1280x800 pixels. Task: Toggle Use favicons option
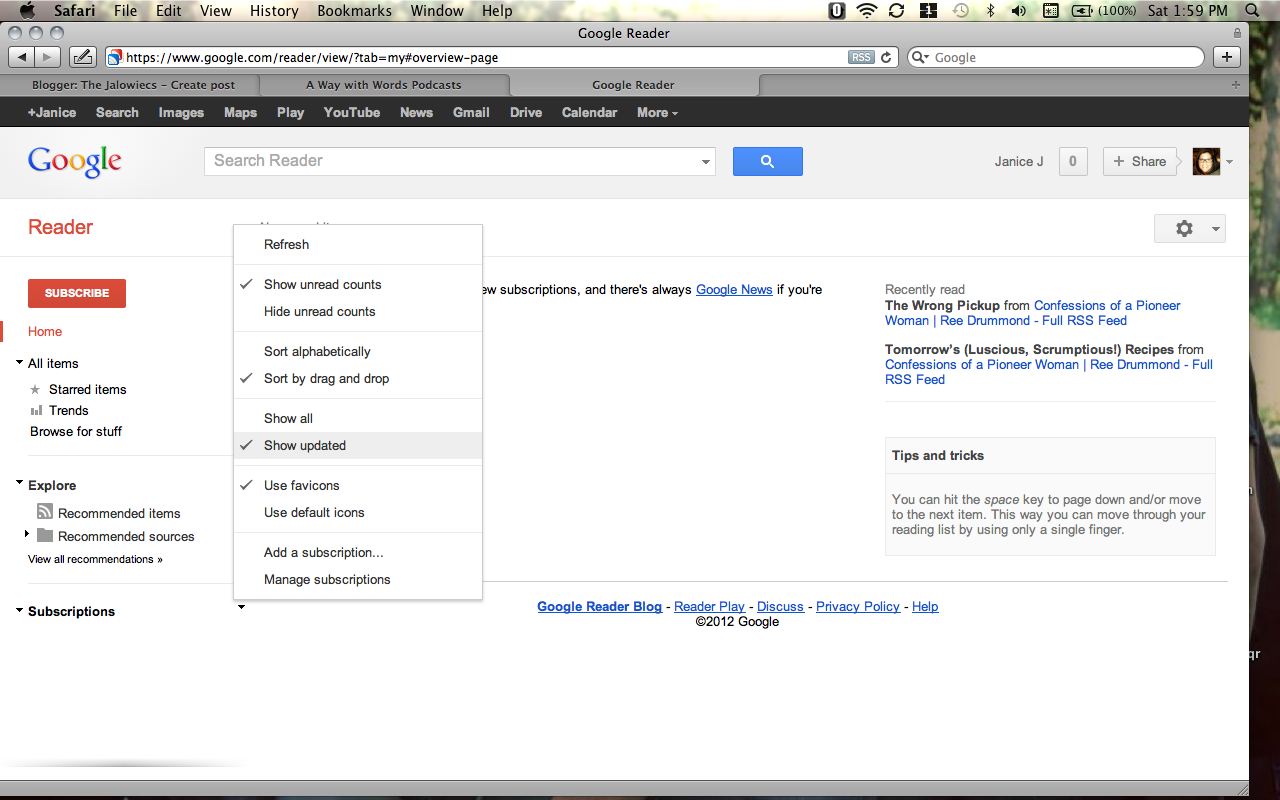tap(358, 485)
